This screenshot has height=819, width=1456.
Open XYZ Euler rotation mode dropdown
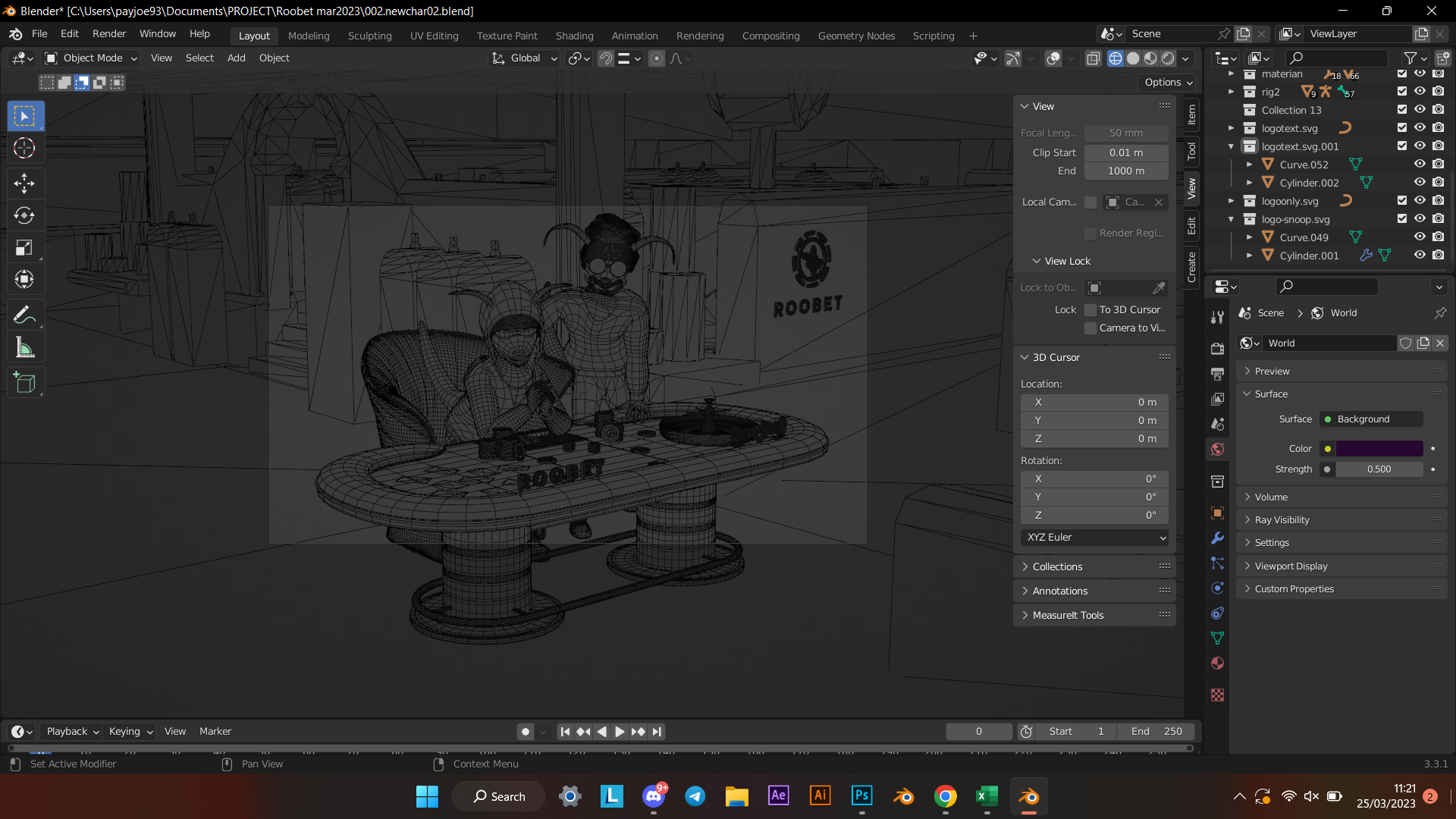[1095, 537]
